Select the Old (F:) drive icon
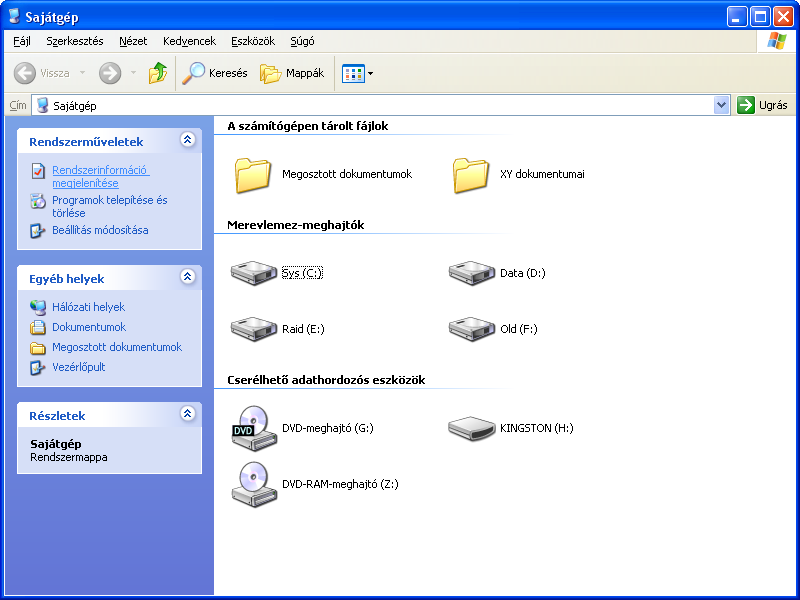Image resolution: width=800 pixels, height=600 pixels. [x=471, y=329]
